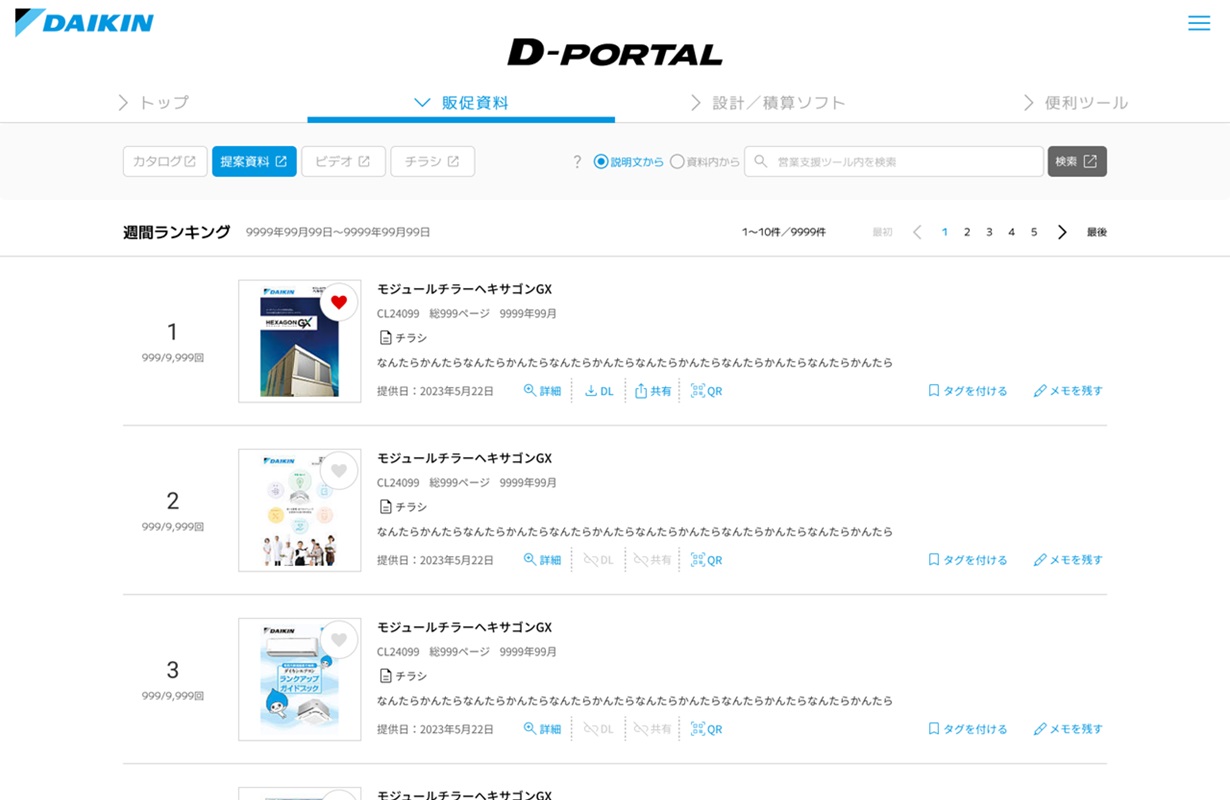Open rank 2 flyer thumbnail with people
The width and height of the screenshot is (1230, 800).
300,510
